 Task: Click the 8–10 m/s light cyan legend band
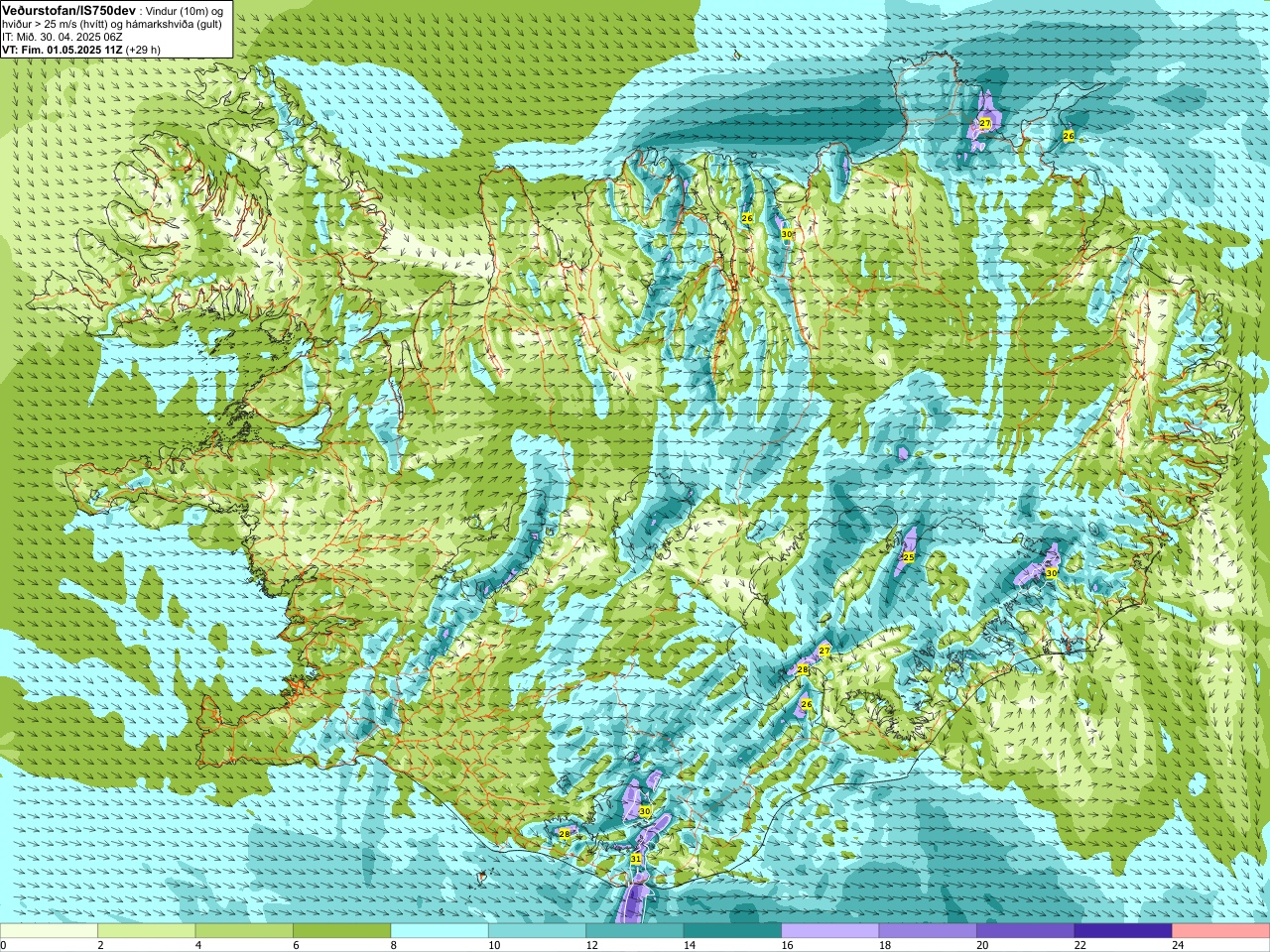tap(440, 931)
